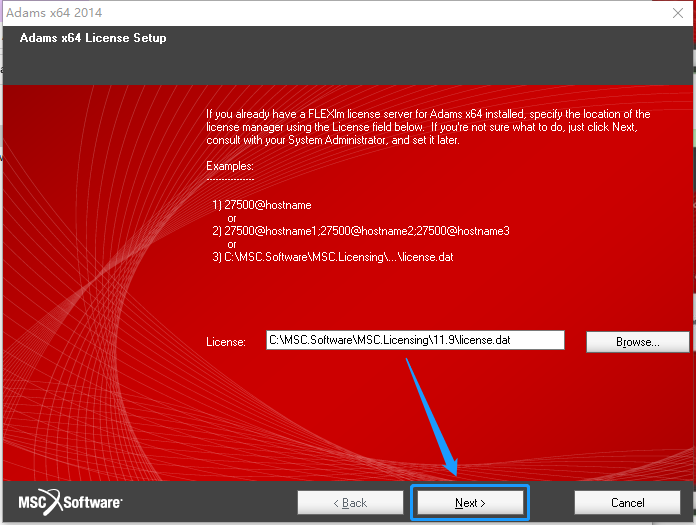Go back using the Back button

point(350,502)
